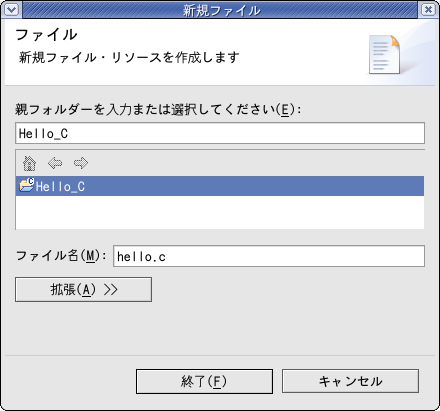Click the new file document icon in banner
The height and width of the screenshot is (411, 440).
pyautogui.click(x=384, y=54)
